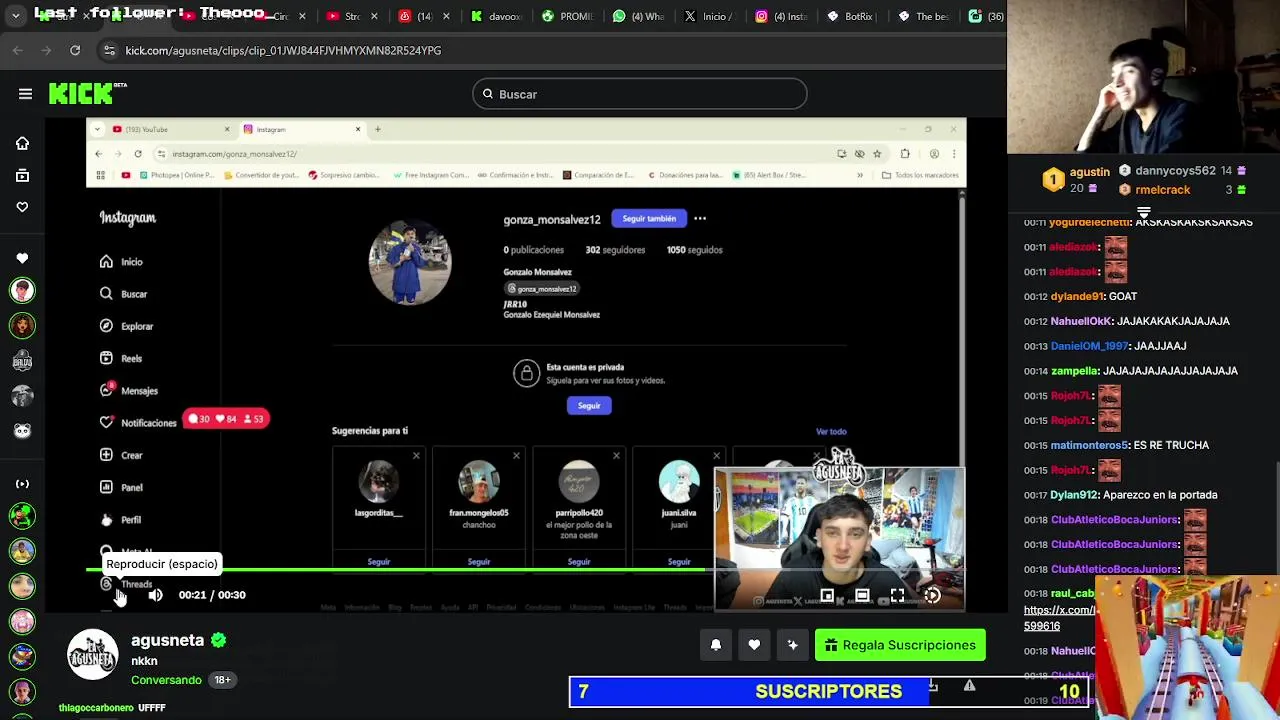Toggle fullscreen on the clip player
Viewport: 1280px width, 720px height.
897,596
